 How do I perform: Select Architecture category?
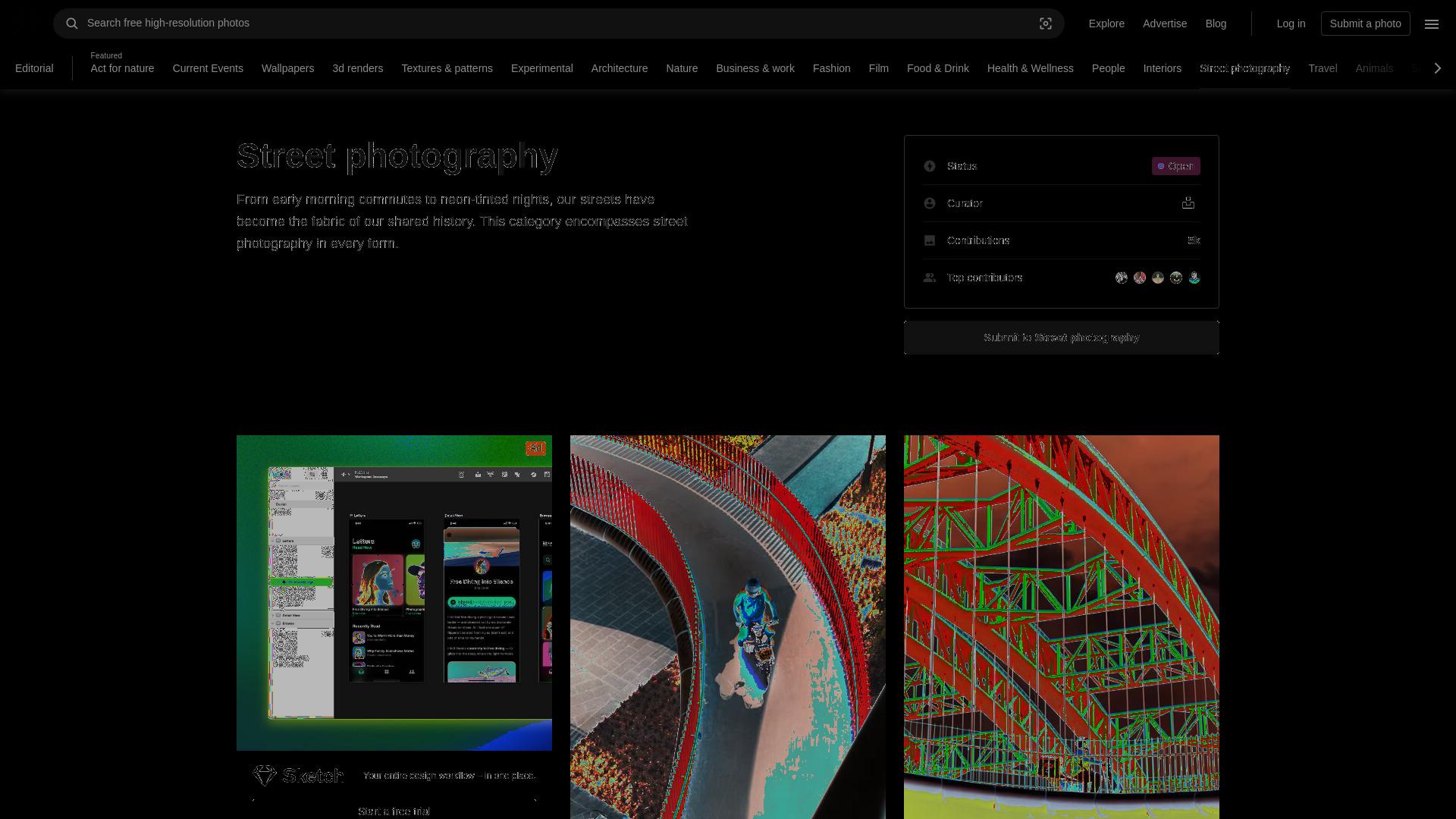pyautogui.click(x=619, y=68)
